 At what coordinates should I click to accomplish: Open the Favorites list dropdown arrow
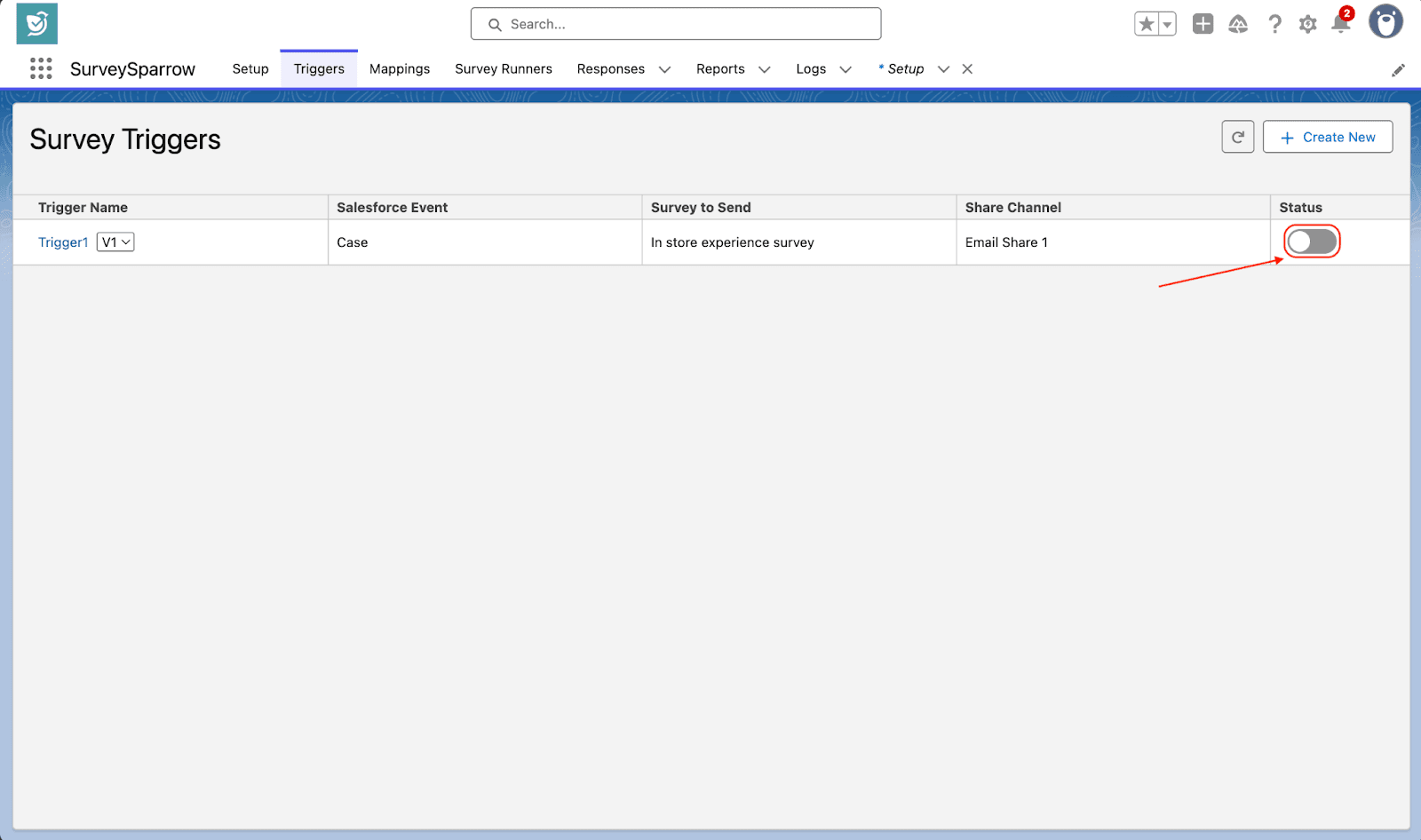(1167, 24)
